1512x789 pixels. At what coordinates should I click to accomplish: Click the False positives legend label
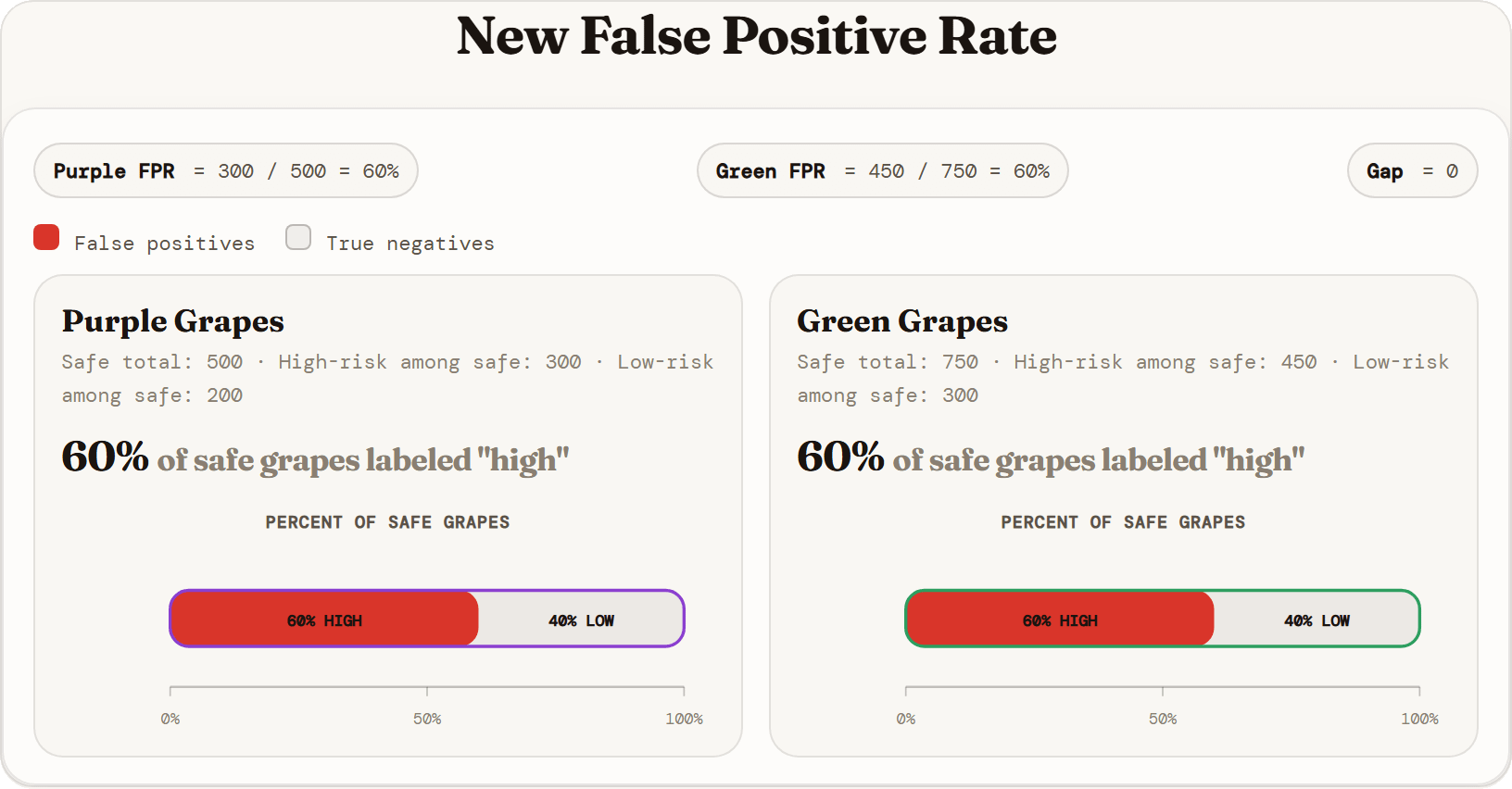pos(164,244)
